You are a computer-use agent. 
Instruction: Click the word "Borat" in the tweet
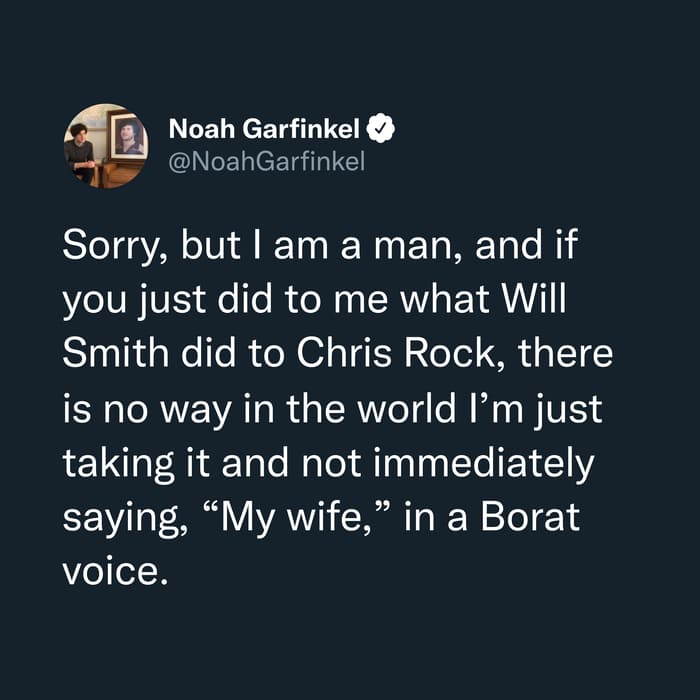coord(530,517)
